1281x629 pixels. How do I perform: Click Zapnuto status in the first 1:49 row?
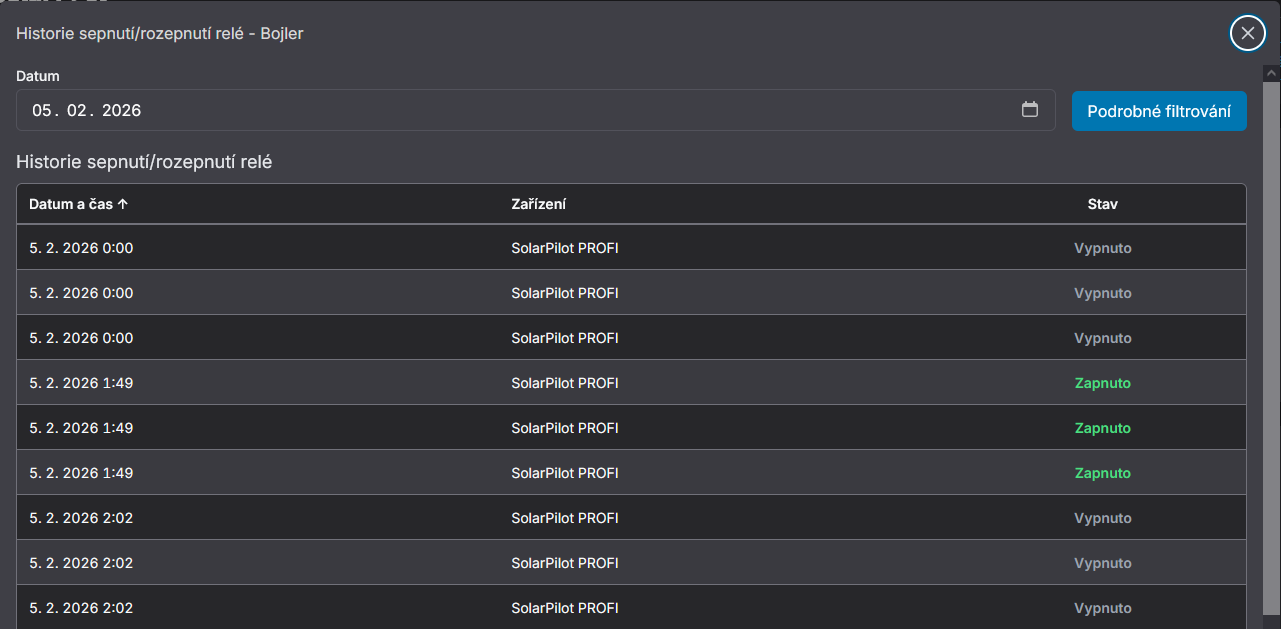tap(1102, 383)
